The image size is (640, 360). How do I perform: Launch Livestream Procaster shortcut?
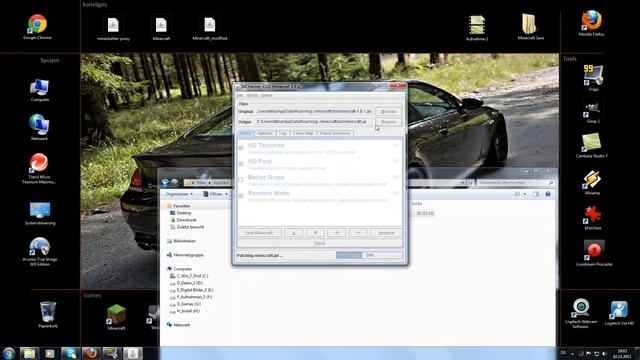(594, 253)
